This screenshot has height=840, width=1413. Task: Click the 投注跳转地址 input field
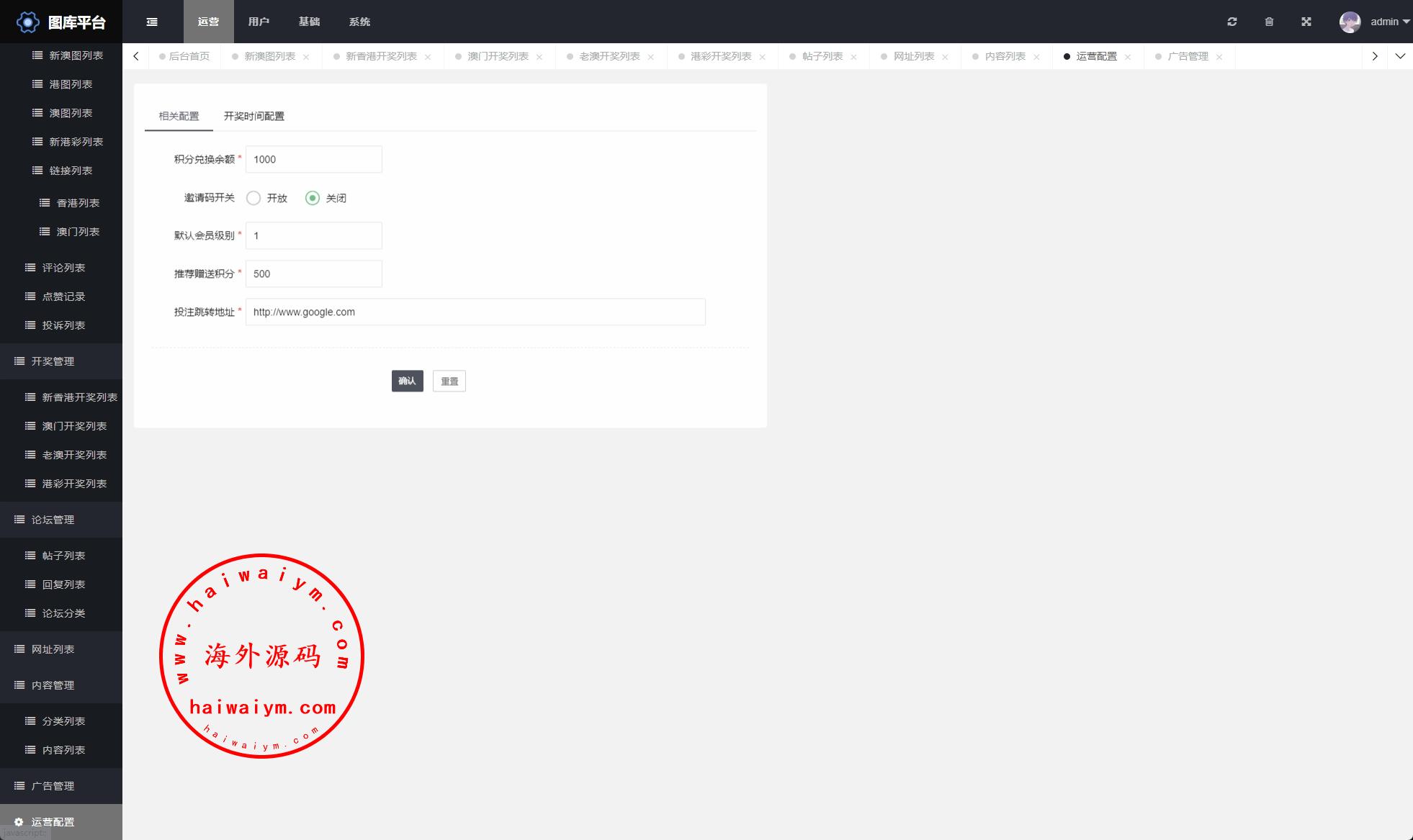[x=475, y=312]
